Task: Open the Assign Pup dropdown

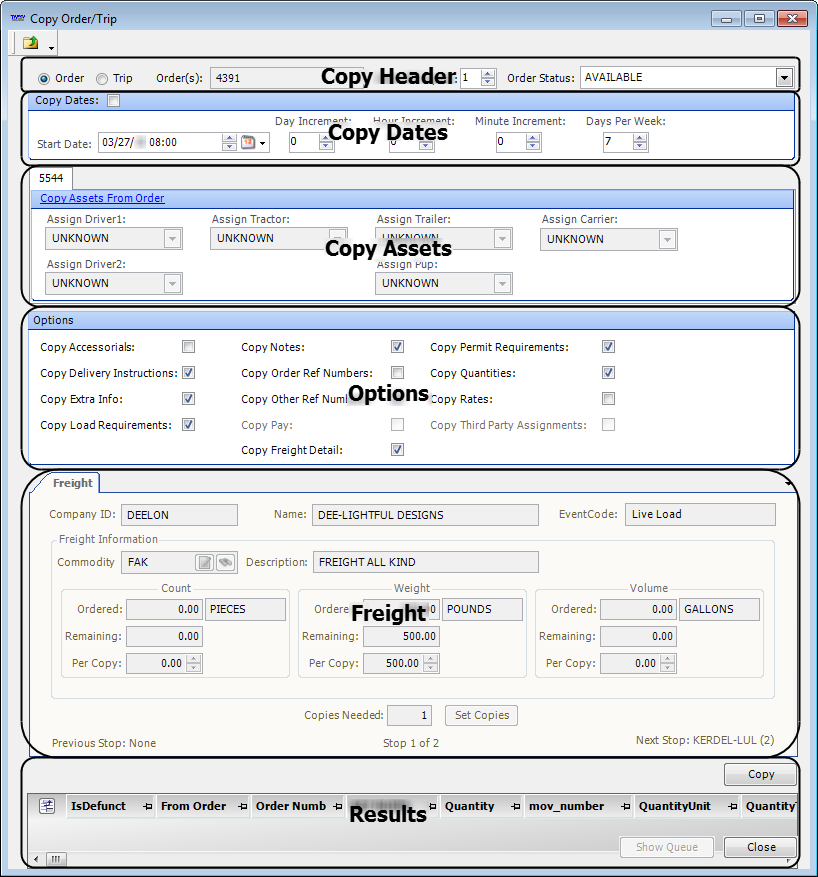Action: click(502, 284)
